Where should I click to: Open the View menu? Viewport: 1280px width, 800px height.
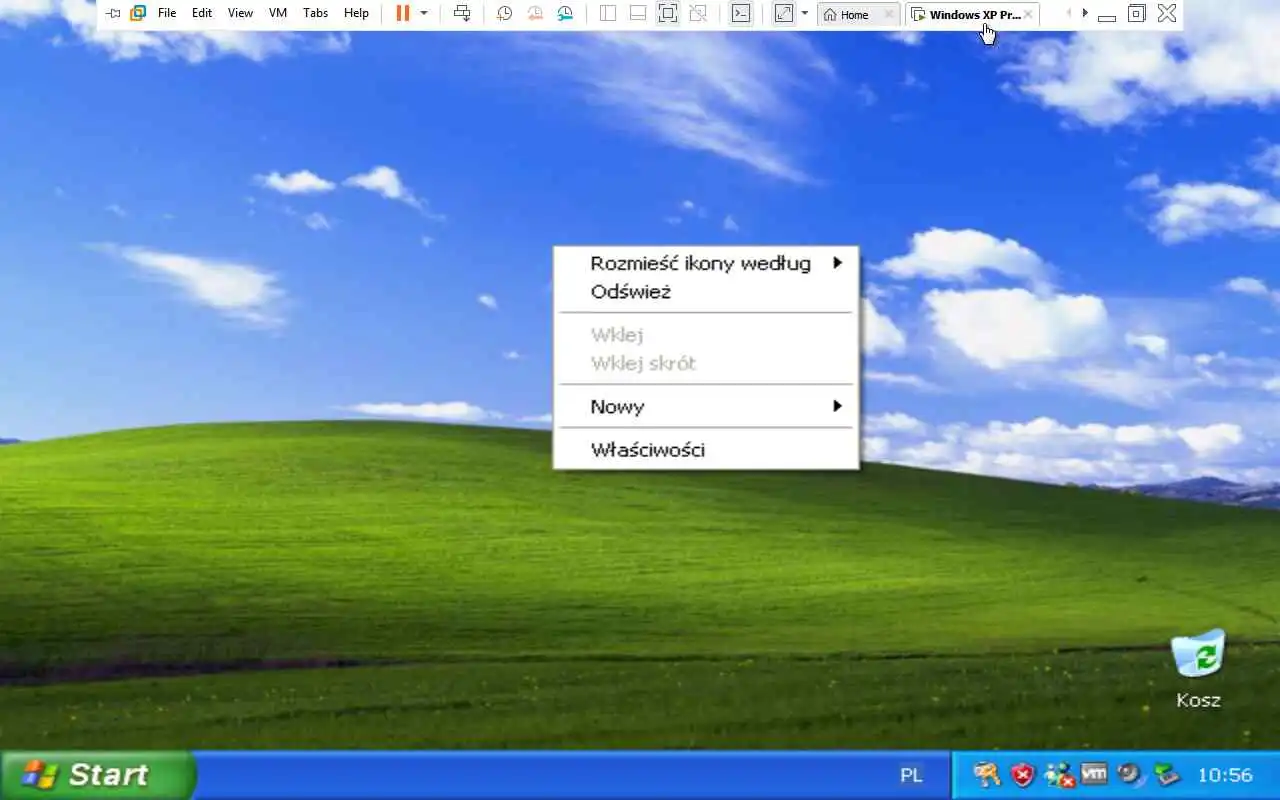pos(240,14)
